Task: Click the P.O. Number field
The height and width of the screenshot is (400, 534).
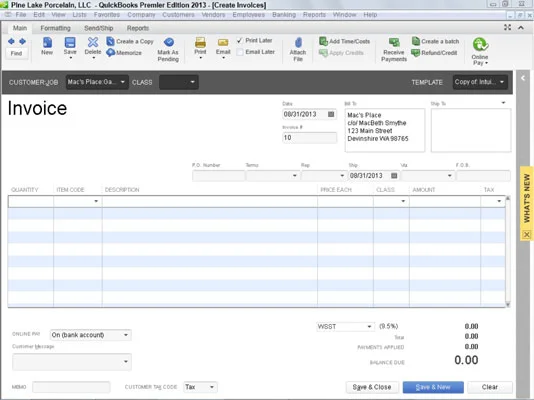Action: coord(218,176)
